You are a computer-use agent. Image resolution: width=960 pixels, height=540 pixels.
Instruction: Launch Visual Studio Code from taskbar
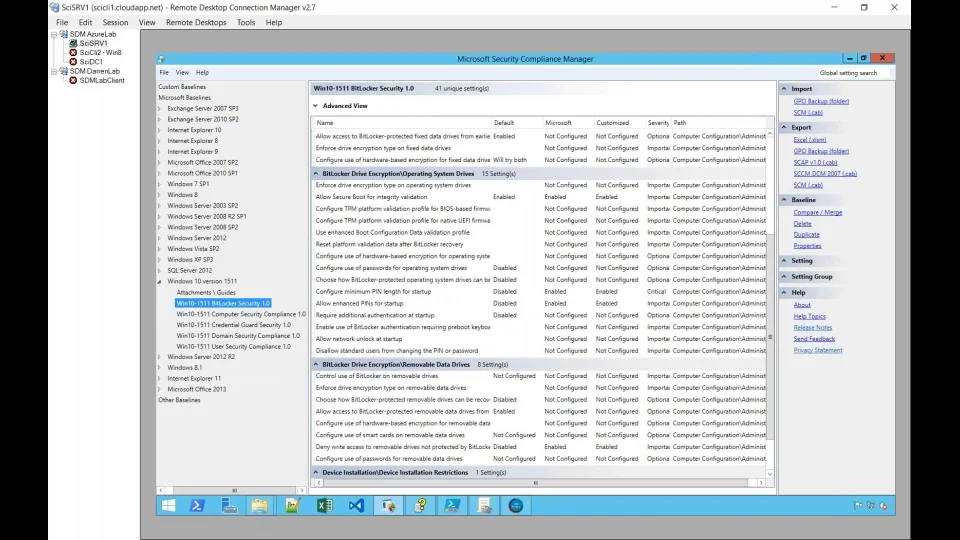(x=356, y=506)
